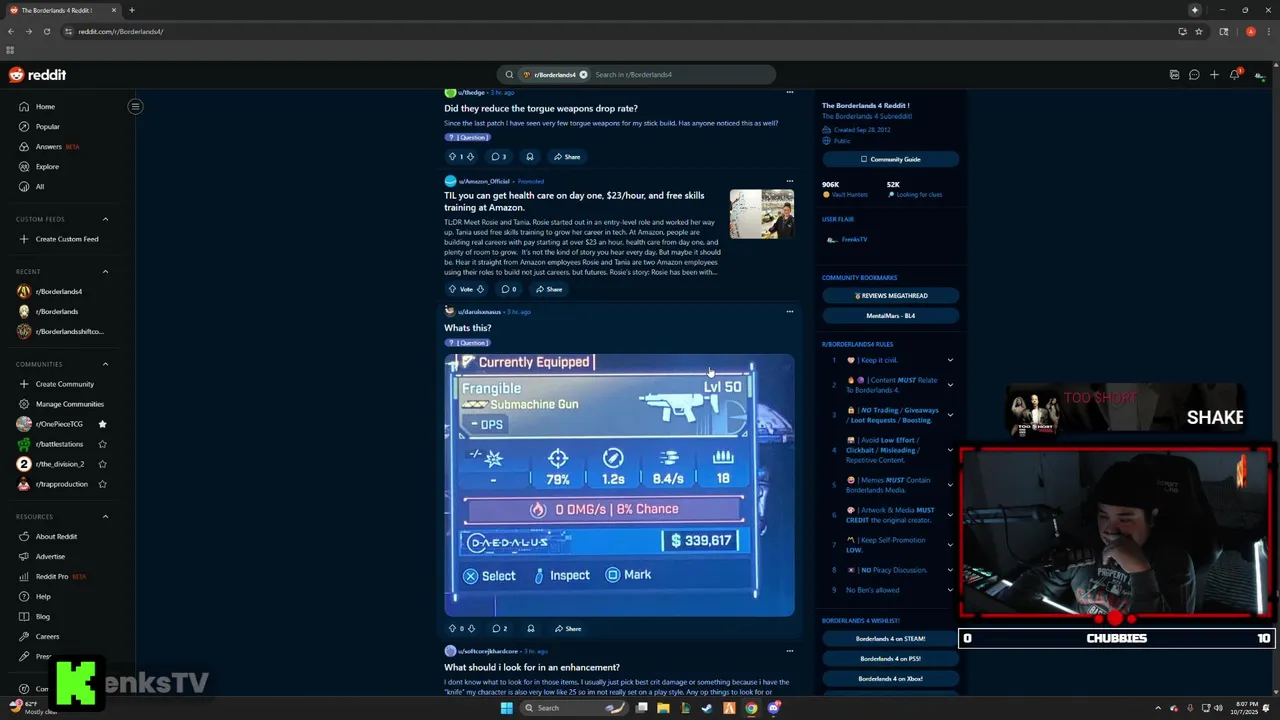Expand rule 8 No Piracy Discussion

tap(950, 570)
